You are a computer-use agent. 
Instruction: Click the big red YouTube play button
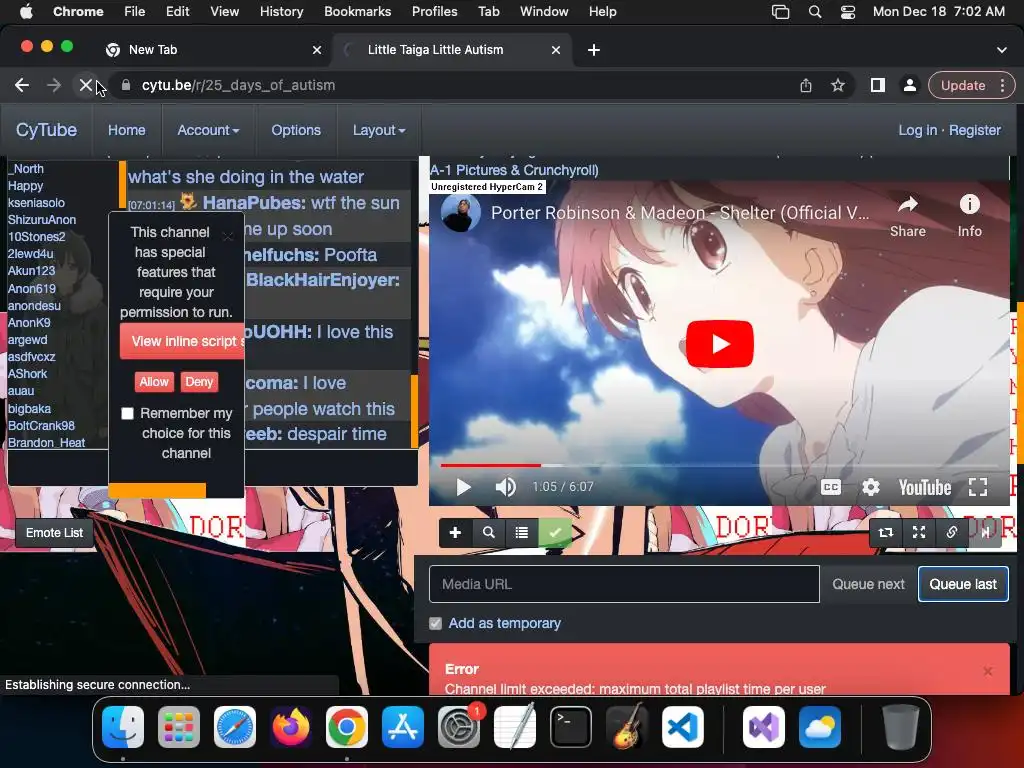[x=720, y=344]
